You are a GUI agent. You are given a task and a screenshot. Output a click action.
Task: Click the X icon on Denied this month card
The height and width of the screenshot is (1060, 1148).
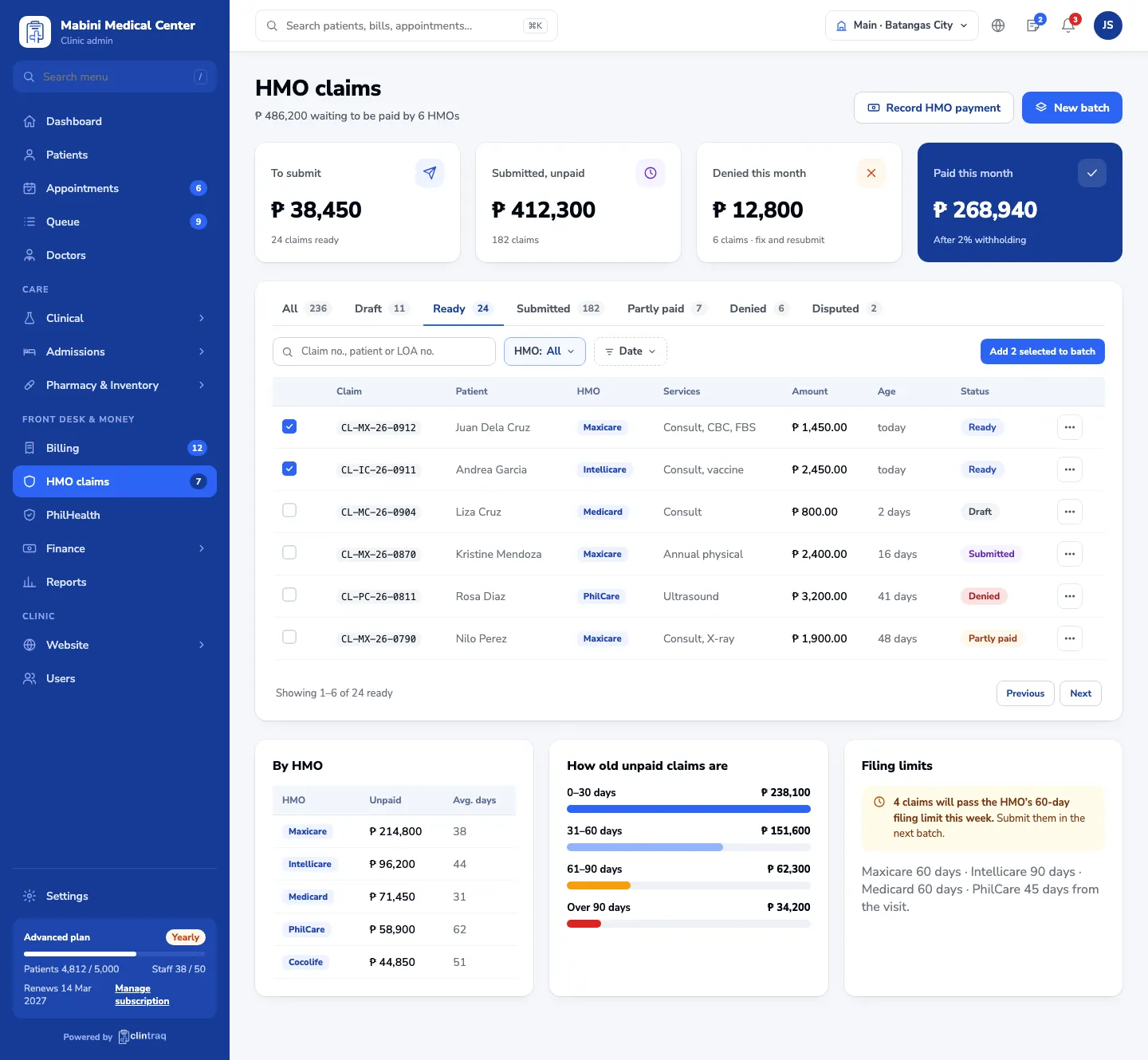tap(871, 173)
